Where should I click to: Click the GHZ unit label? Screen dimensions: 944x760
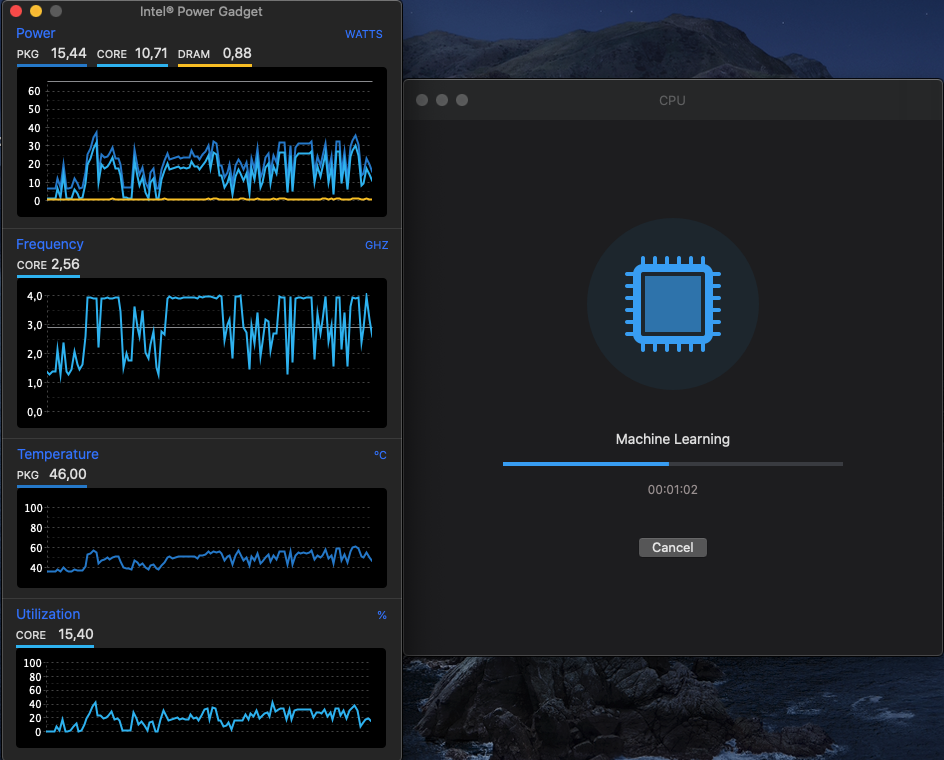pos(376,245)
